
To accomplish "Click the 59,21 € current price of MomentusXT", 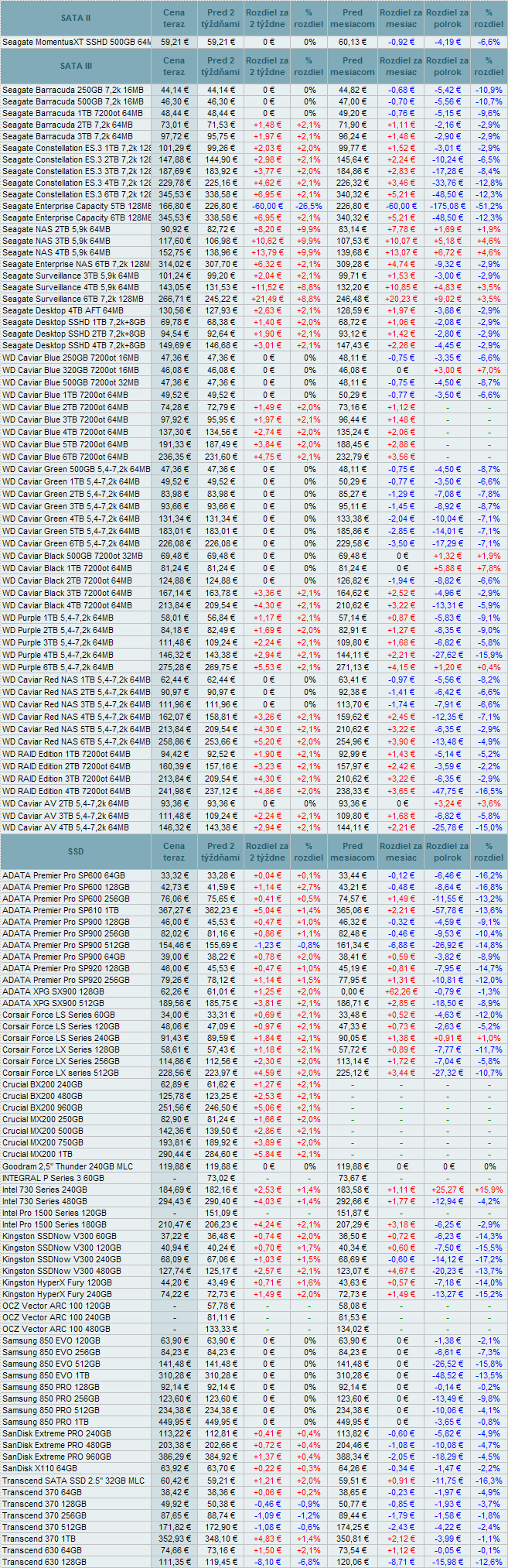I will (x=174, y=42).
